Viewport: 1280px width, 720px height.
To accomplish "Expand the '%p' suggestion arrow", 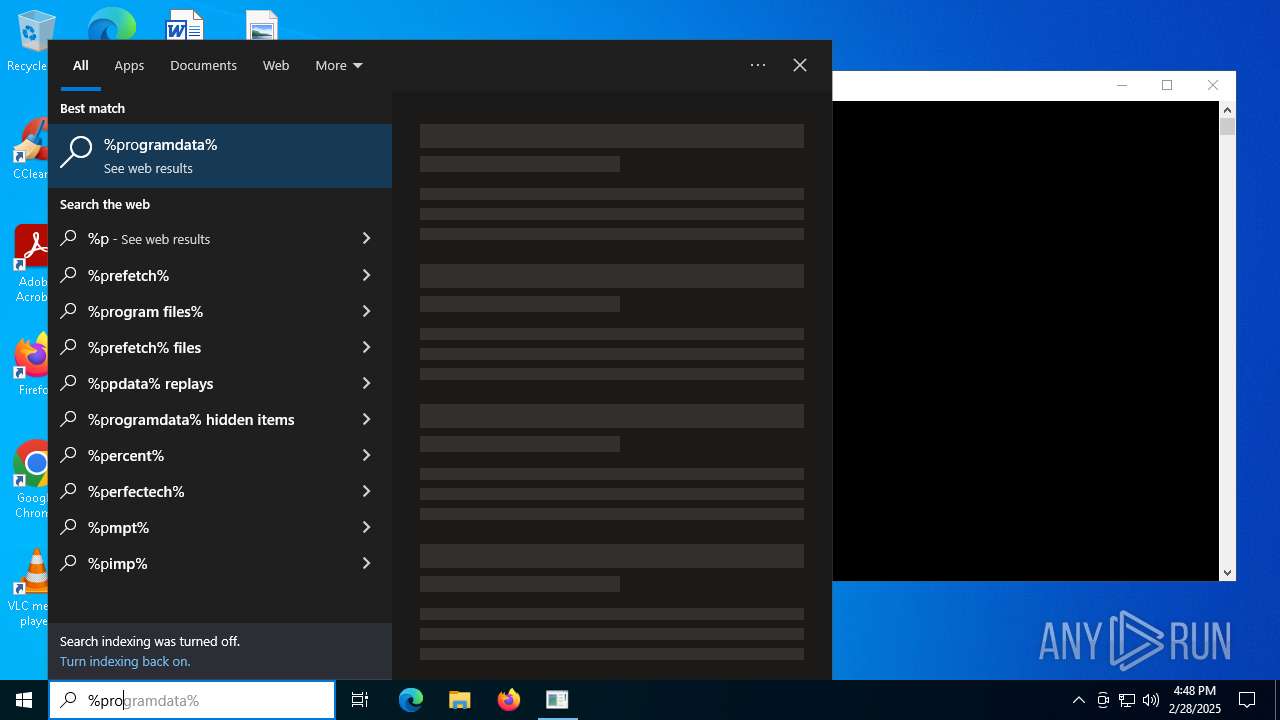I will coord(366,239).
